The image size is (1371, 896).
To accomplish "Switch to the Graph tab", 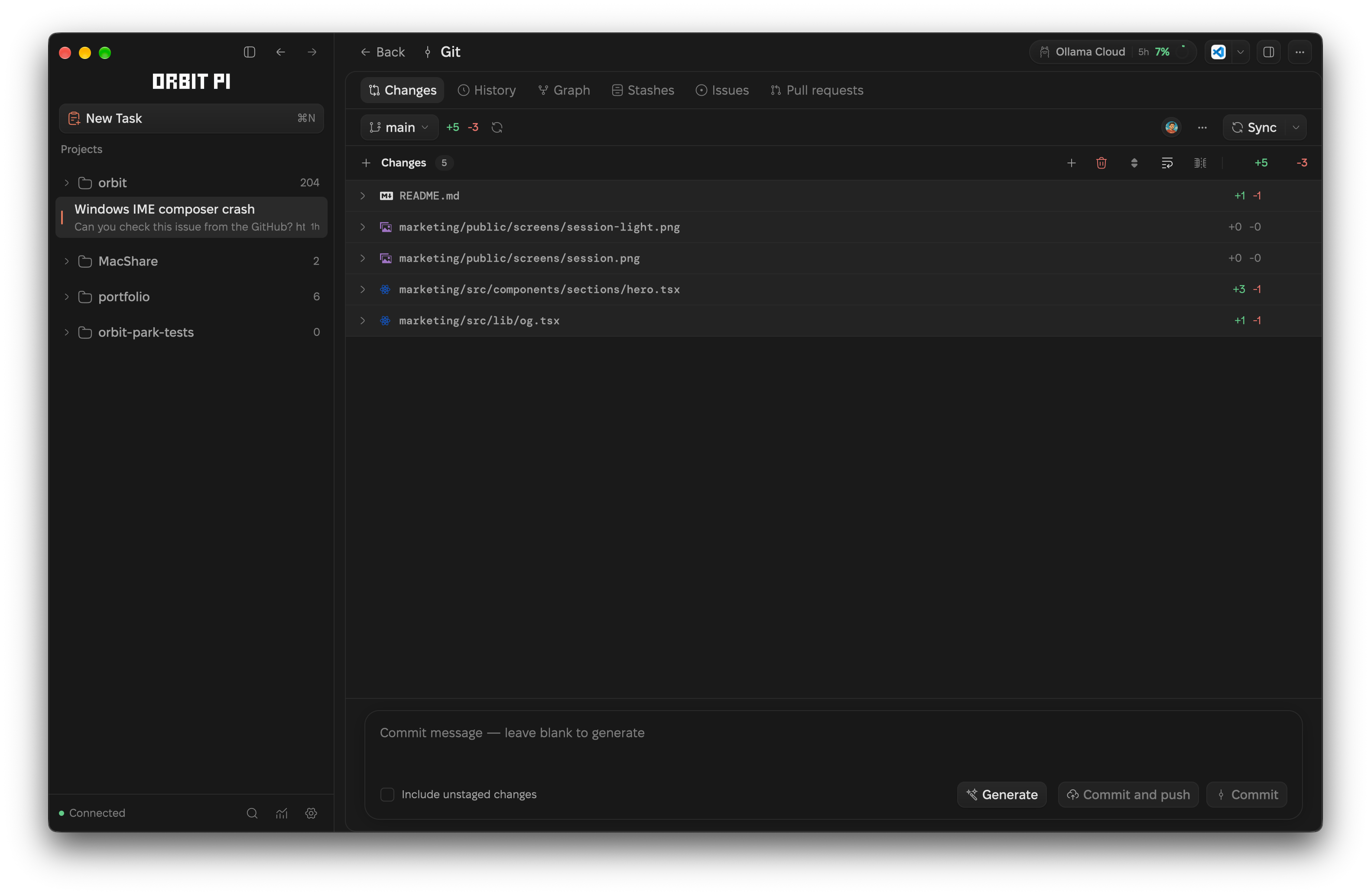I will click(564, 91).
